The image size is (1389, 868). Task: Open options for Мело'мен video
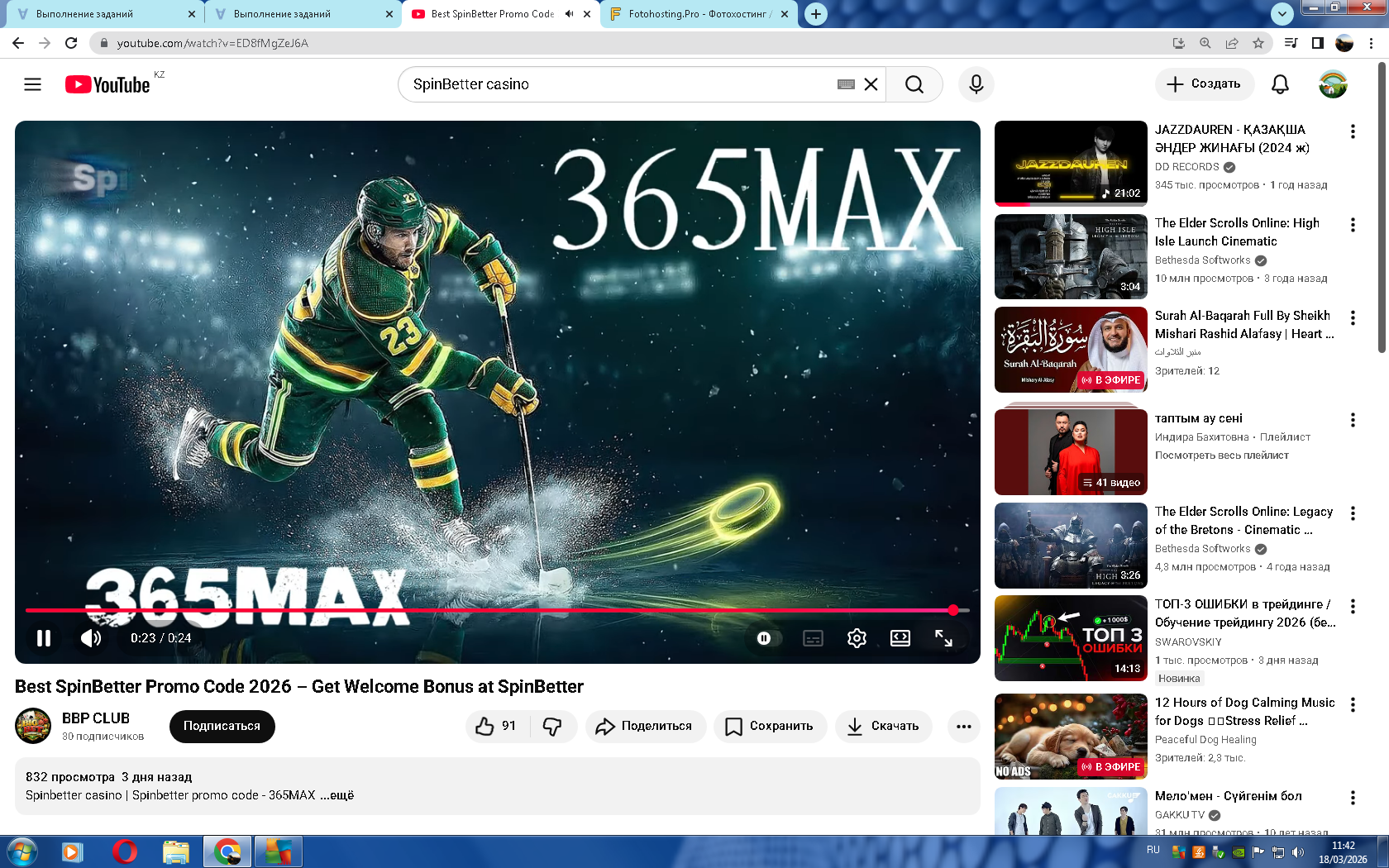1353,798
